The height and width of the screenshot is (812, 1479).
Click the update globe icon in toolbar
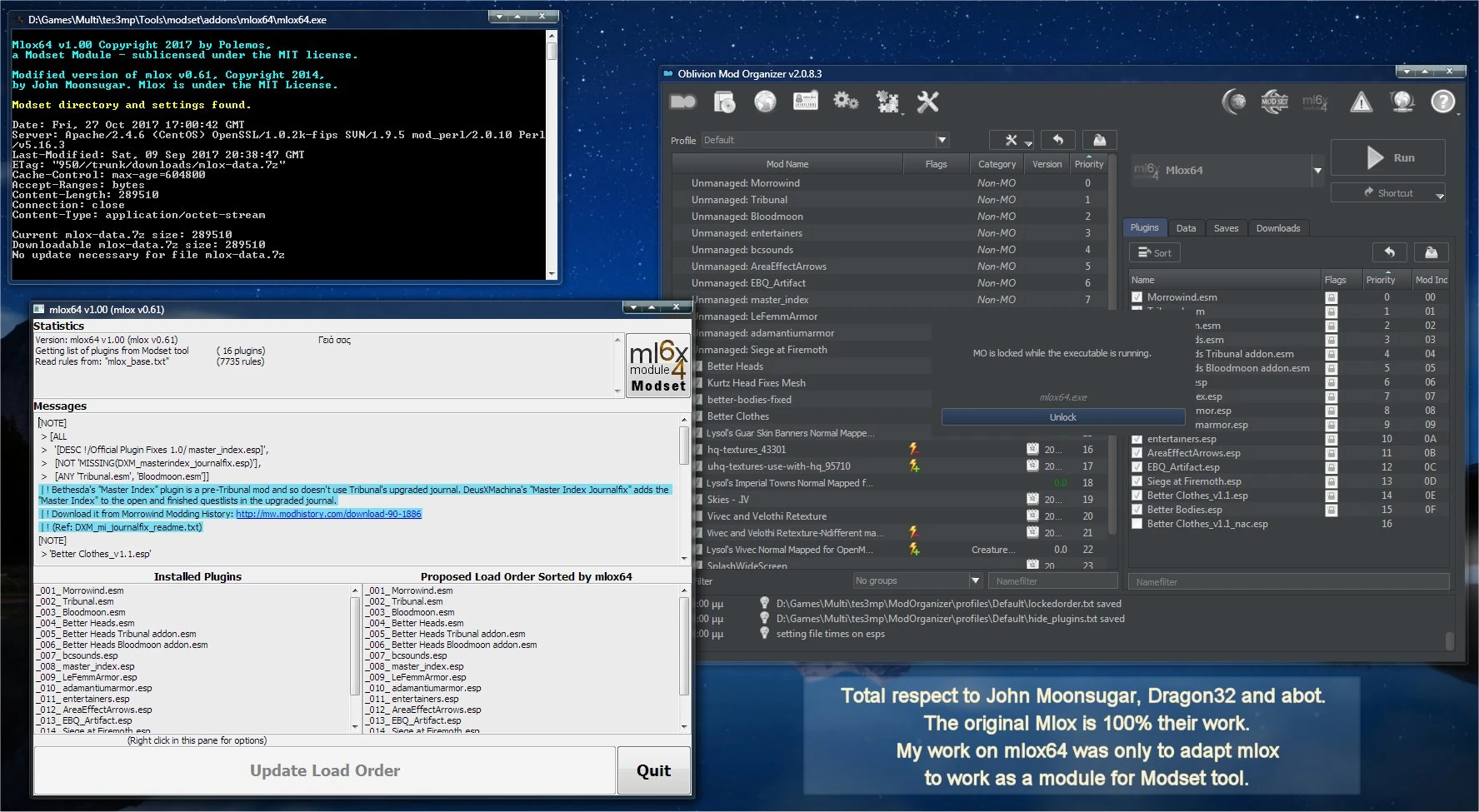(1402, 102)
